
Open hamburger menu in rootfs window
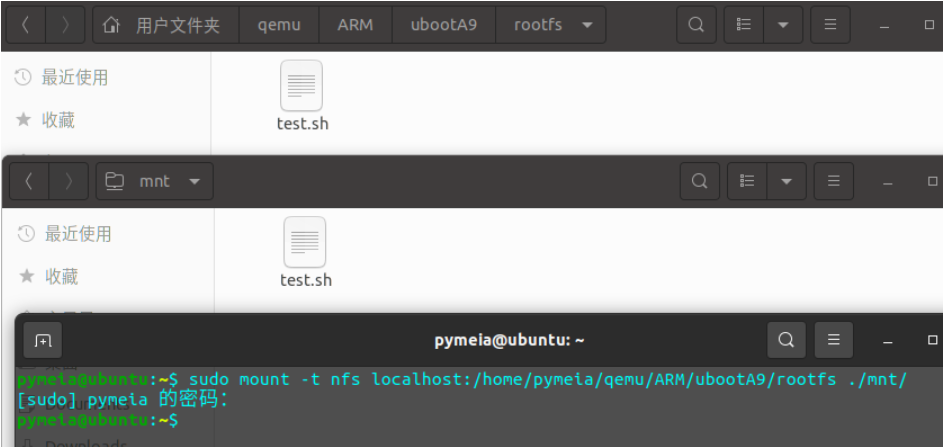[x=830, y=25]
